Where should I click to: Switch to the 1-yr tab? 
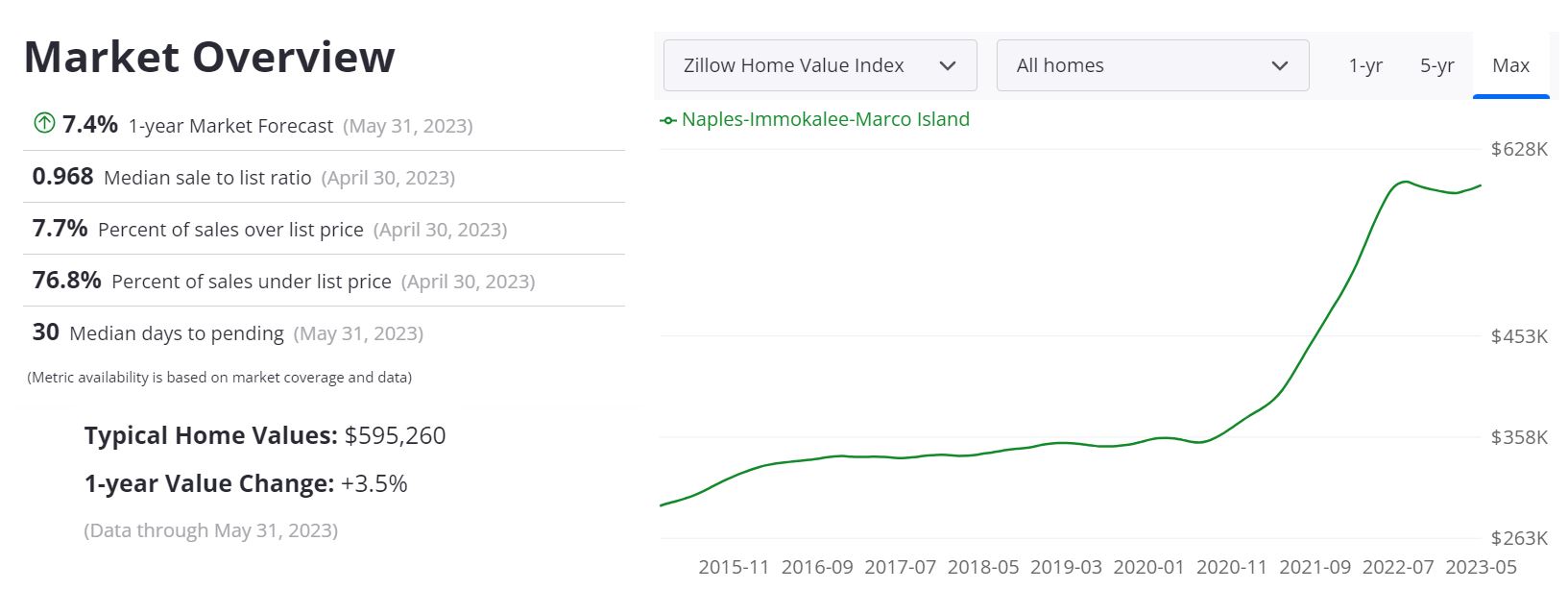pyautogui.click(x=1367, y=65)
